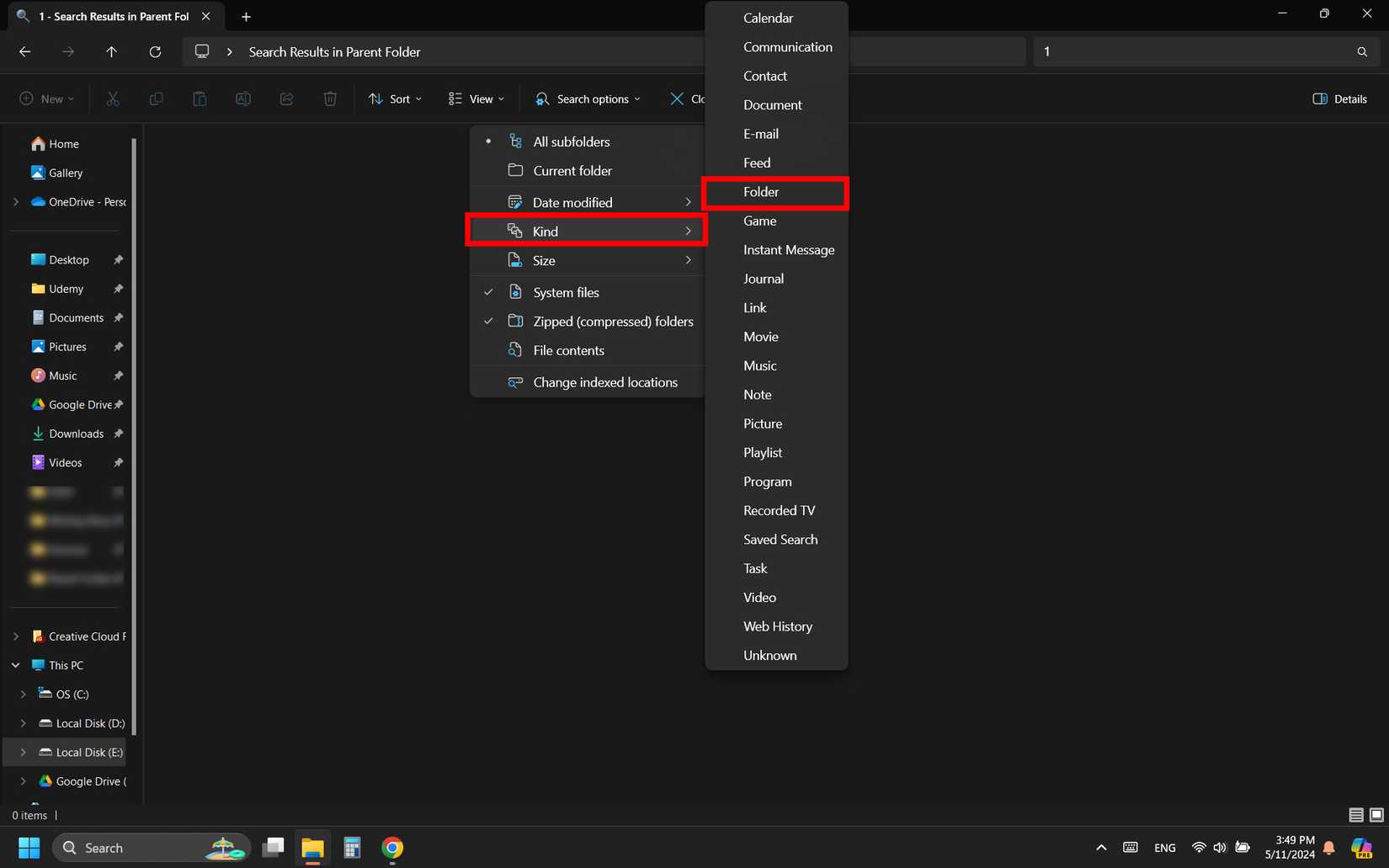Click the refresh icon in the navigation bar
Screen dimensions: 1389x868
pyautogui.click(x=155, y=51)
